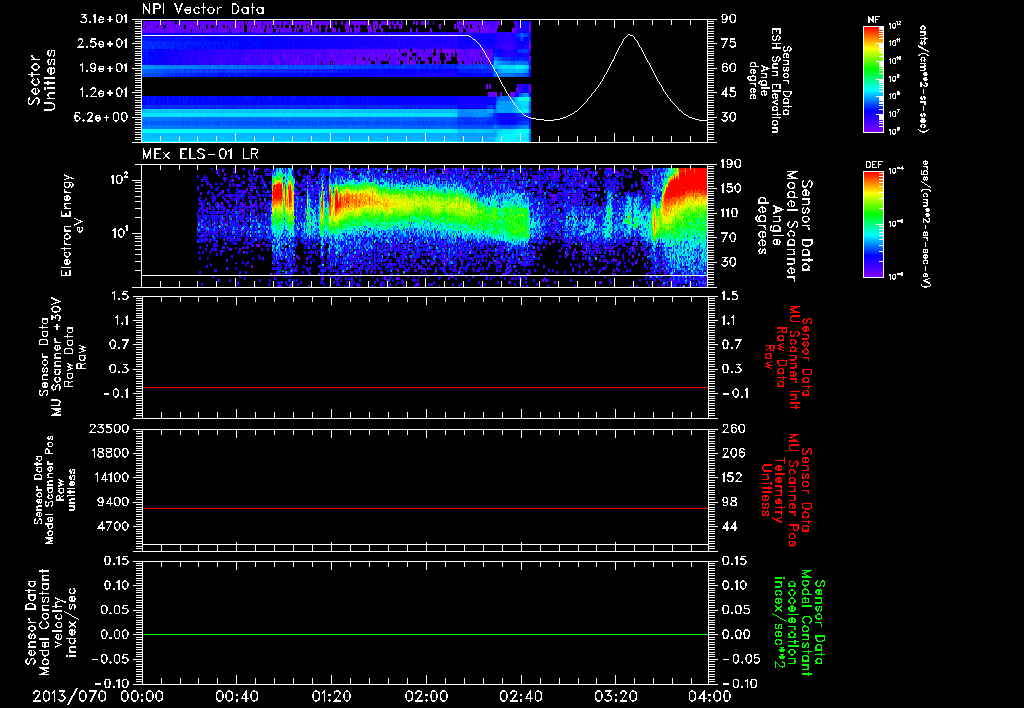Click the 'Sector Unitless' axis title
The width and height of the screenshot is (1024, 708).
tap(42, 80)
